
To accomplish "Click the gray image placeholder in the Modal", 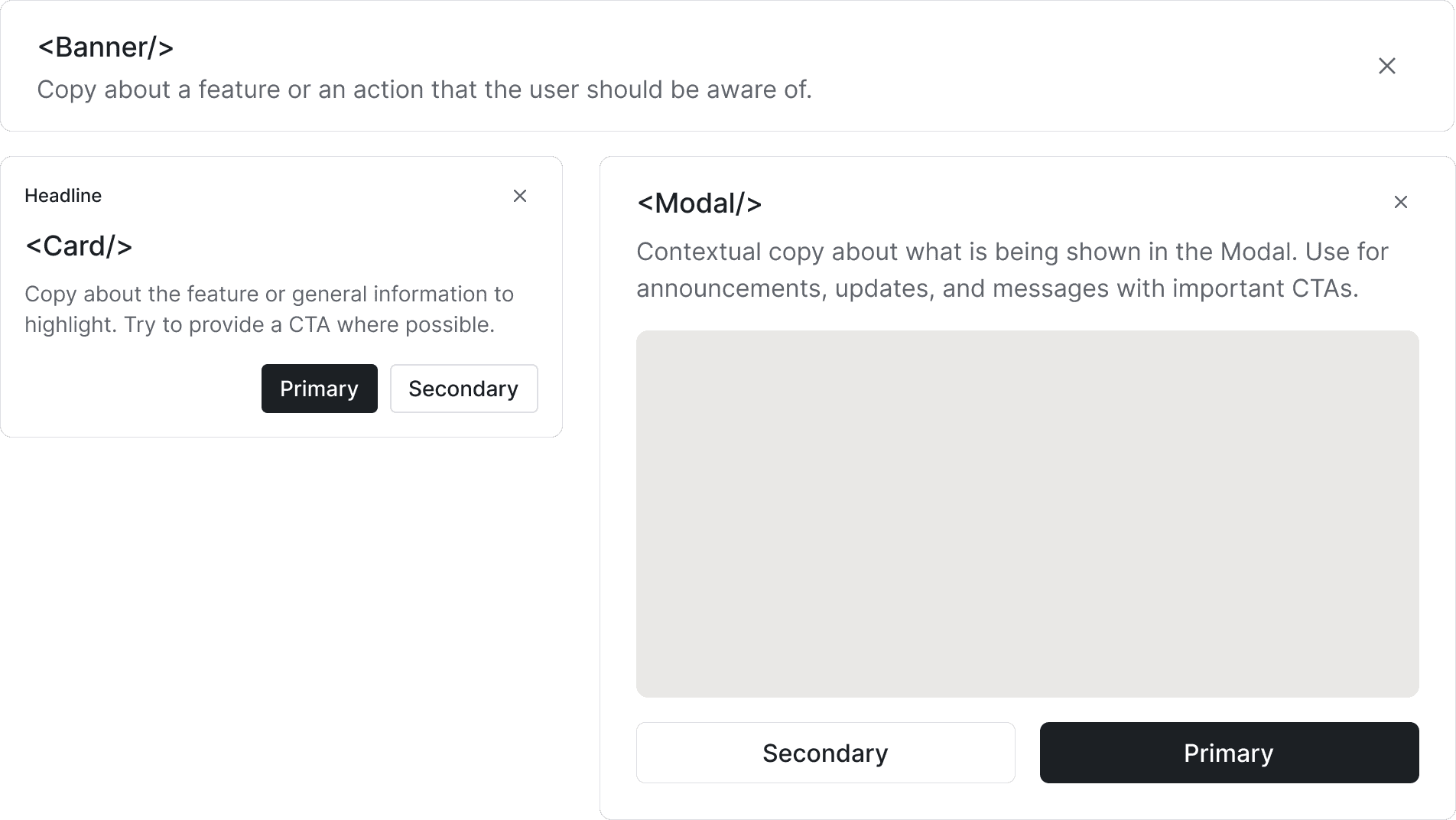I will (x=1028, y=512).
